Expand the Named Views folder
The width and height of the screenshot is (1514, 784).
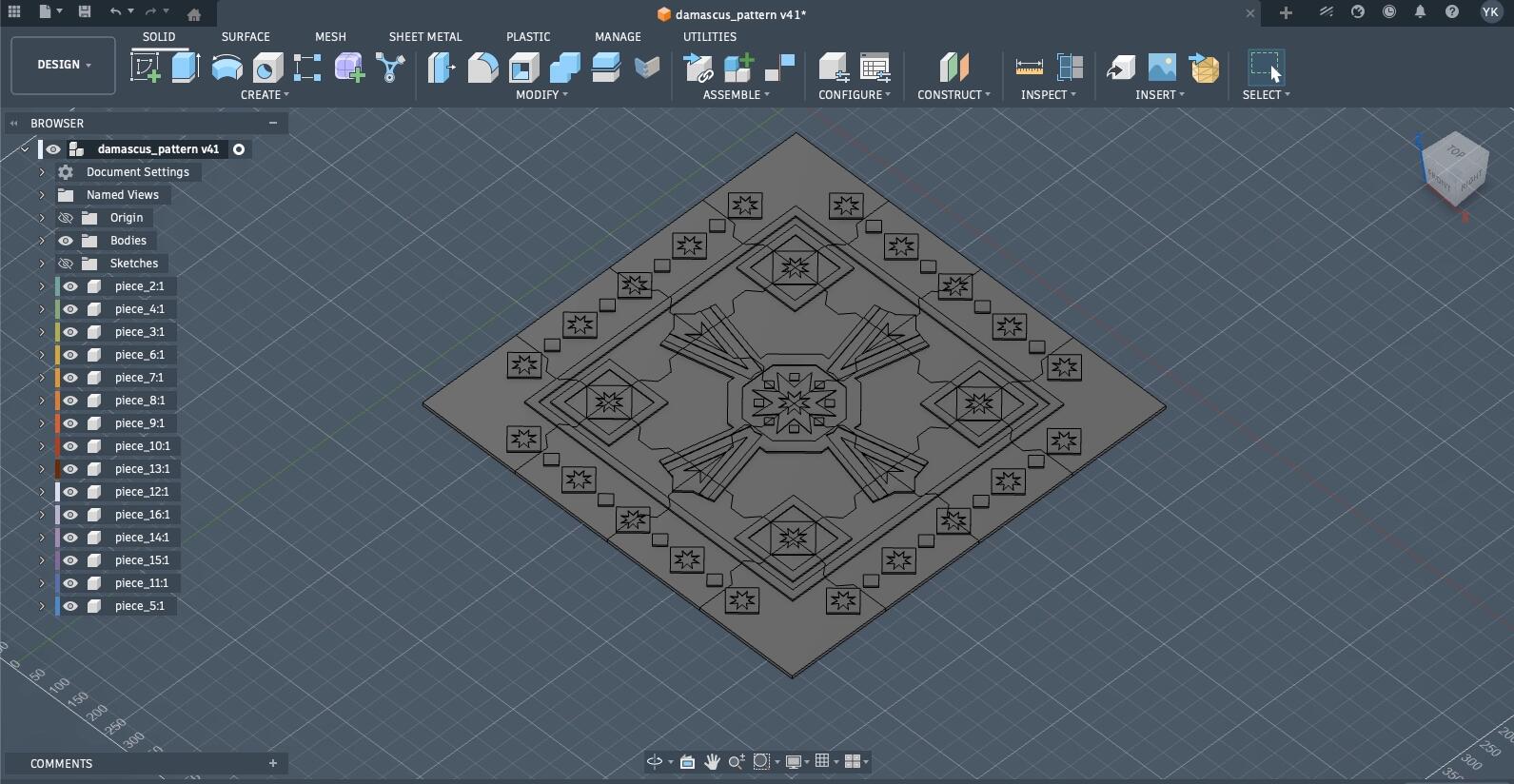pos(42,195)
